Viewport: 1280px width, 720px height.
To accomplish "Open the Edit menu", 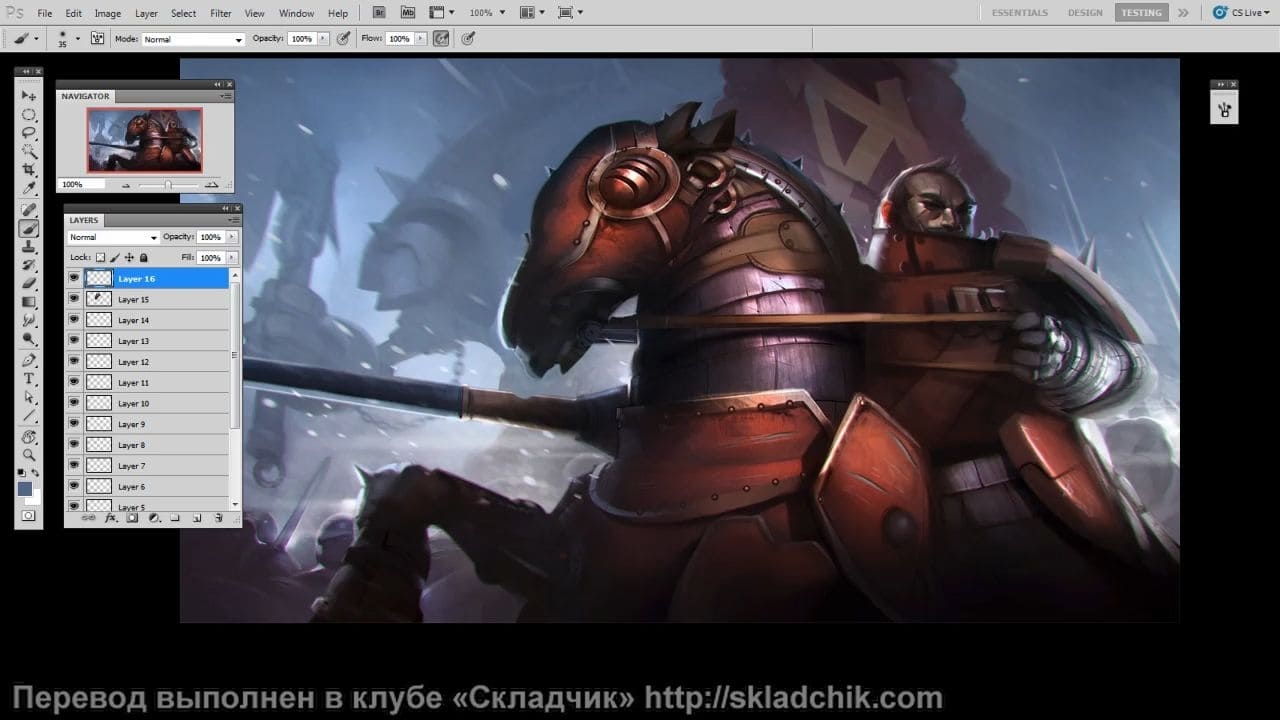I will click(x=74, y=13).
